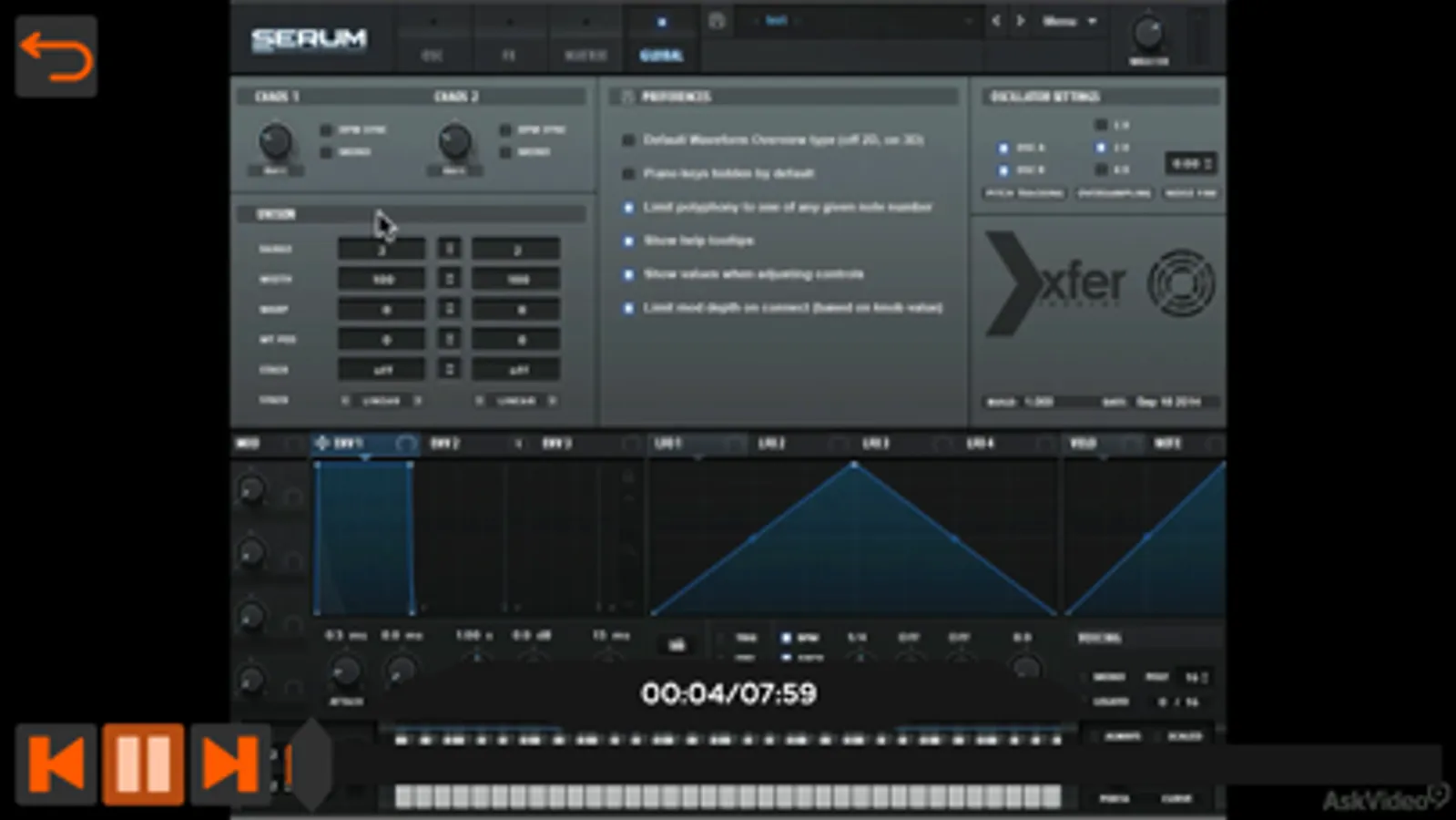Uncheck Show help tooltips

click(628, 241)
